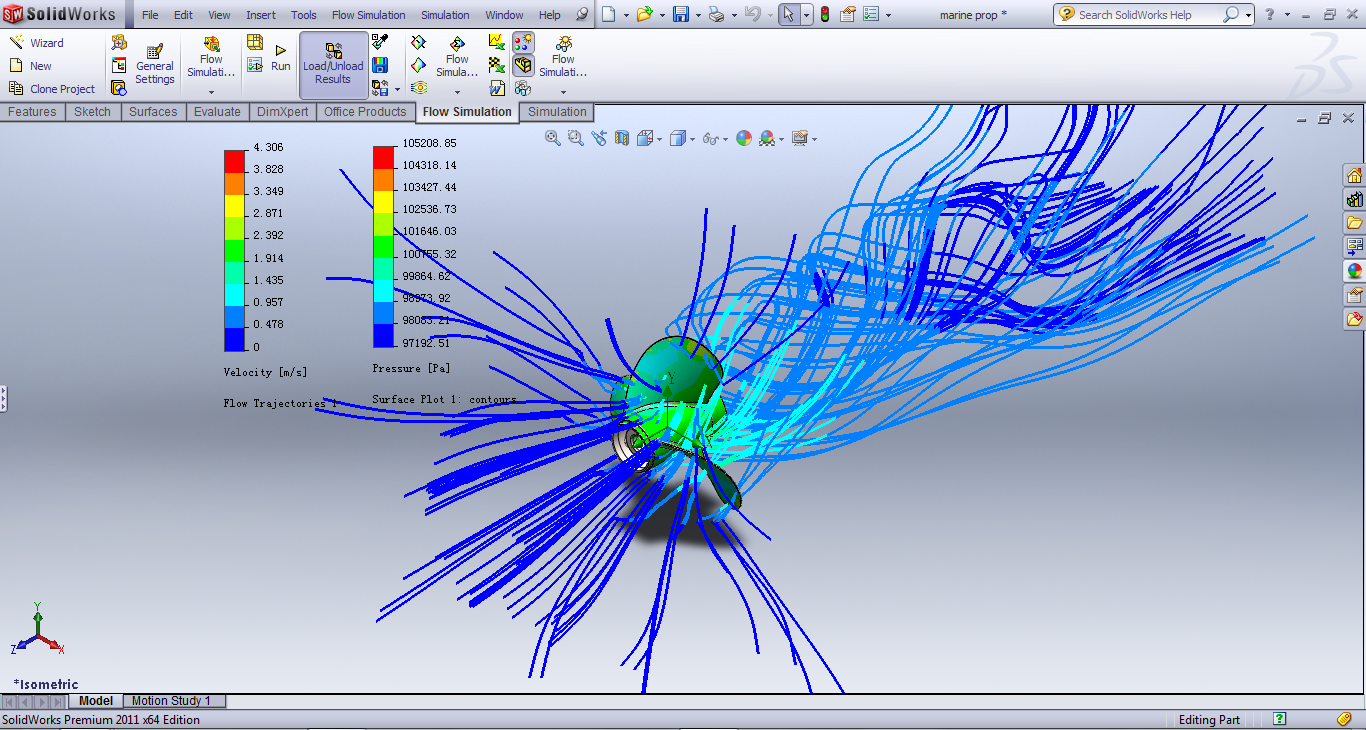Click the component control icon
The height and width of the screenshot is (730, 1366).
[x=119, y=65]
